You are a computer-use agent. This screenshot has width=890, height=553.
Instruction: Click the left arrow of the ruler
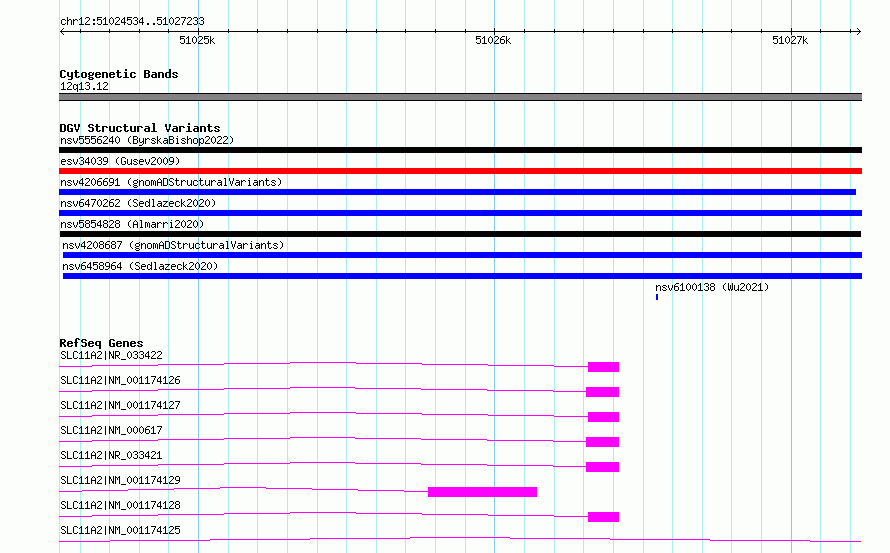click(x=62, y=31)
